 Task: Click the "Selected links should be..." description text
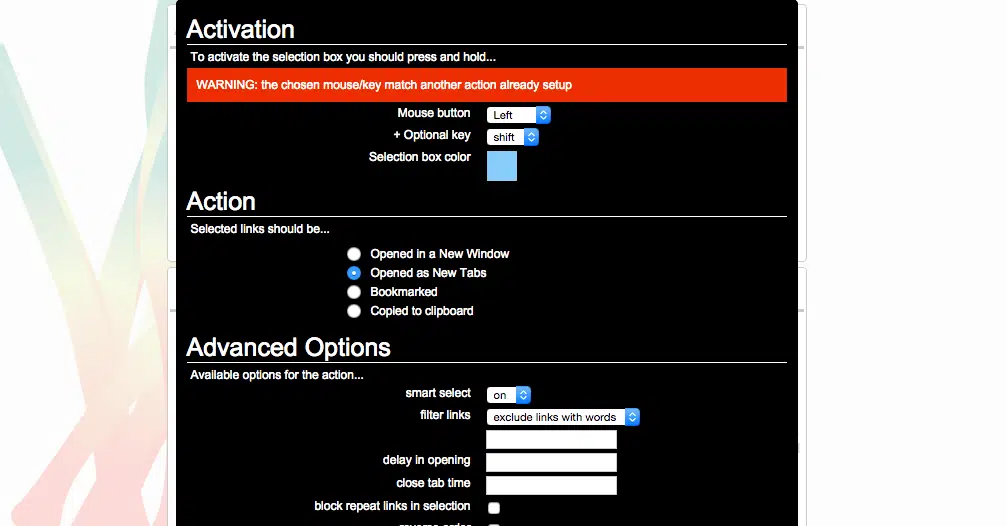tap(260, 229)
